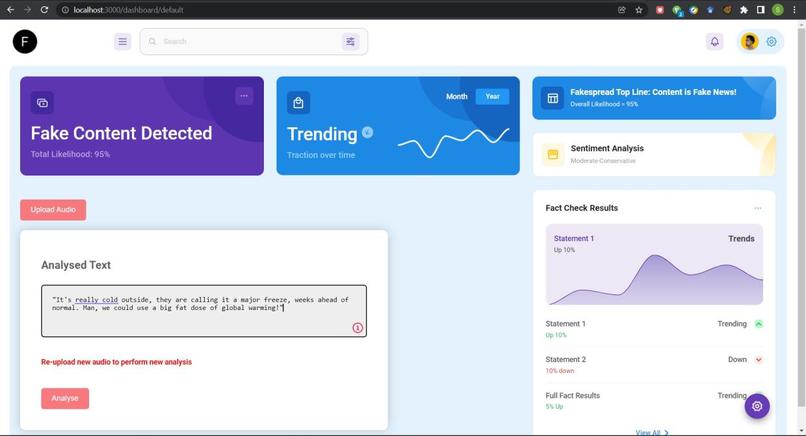Screen dimensions: 806x436
Task: Click the red grammar counter badge
Action: [357, 328]
